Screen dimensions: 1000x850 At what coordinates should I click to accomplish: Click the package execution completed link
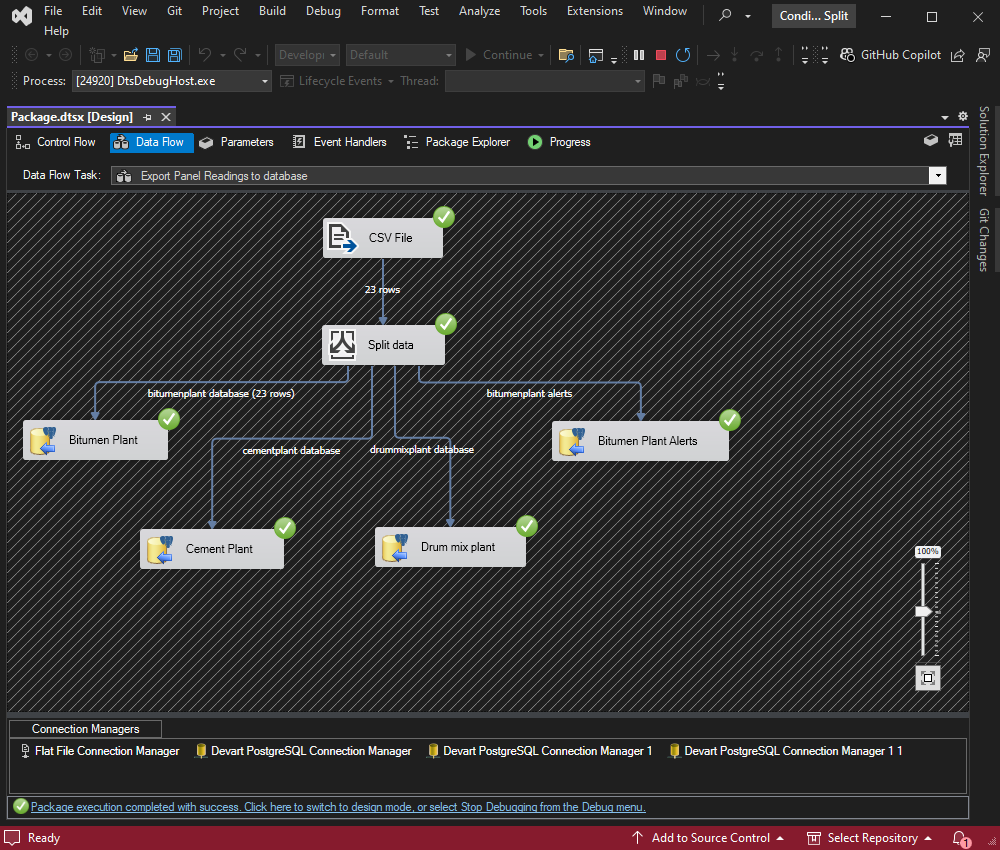pos(338,807)
